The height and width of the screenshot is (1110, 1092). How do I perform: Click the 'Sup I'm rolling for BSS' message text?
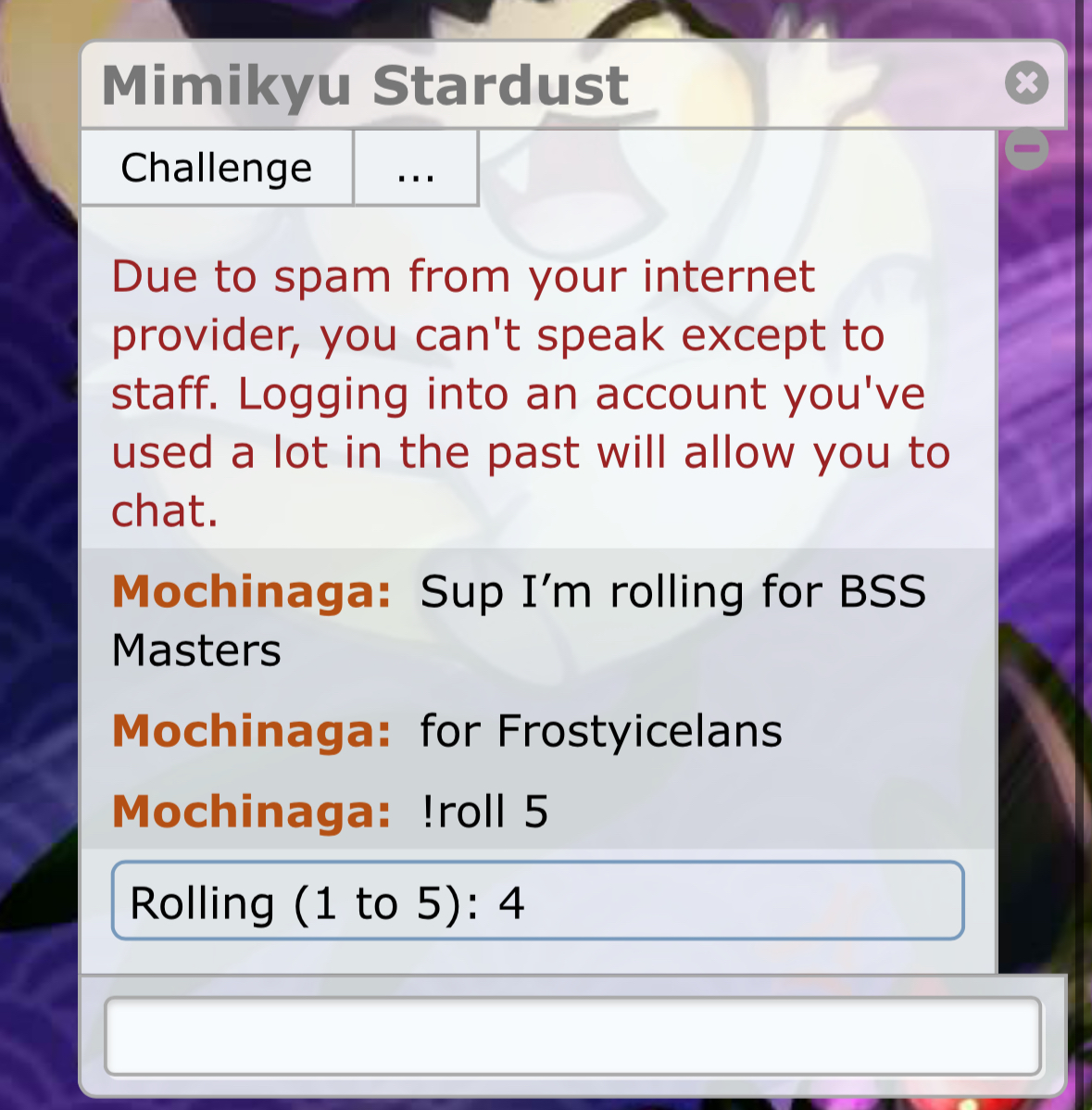(x=673, y=592)
